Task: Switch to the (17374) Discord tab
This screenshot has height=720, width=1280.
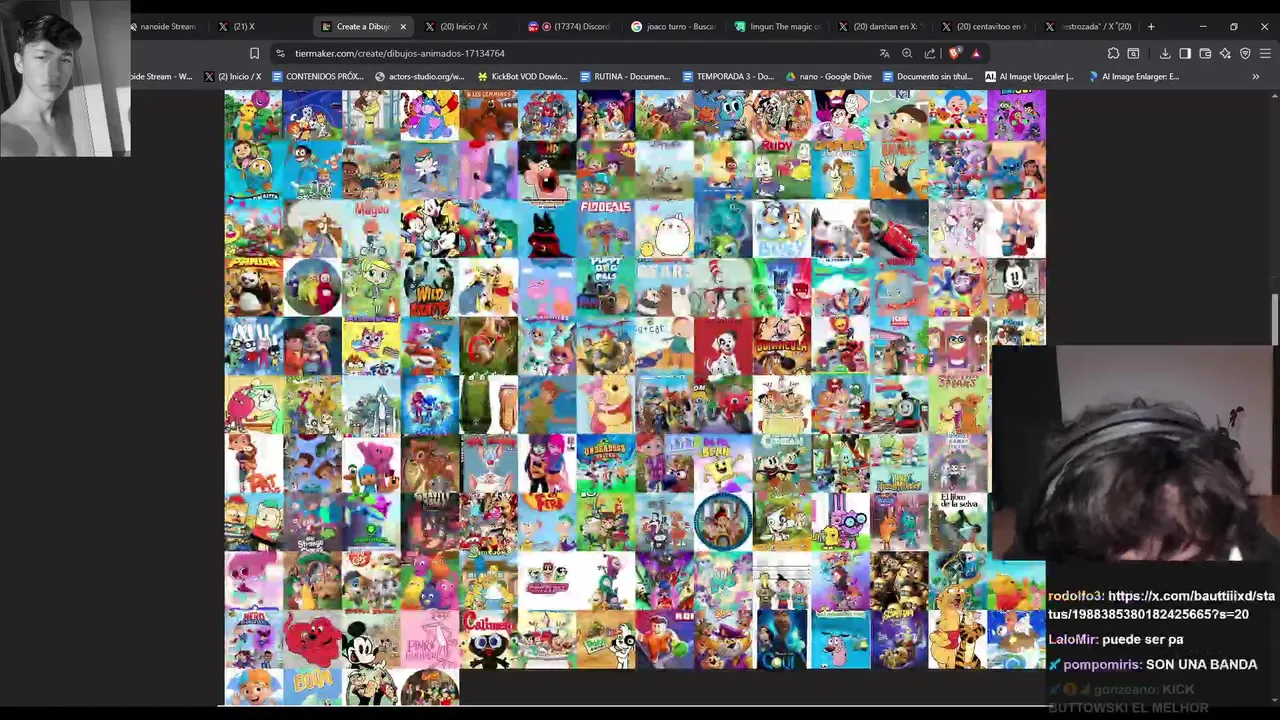Action: 568,27
